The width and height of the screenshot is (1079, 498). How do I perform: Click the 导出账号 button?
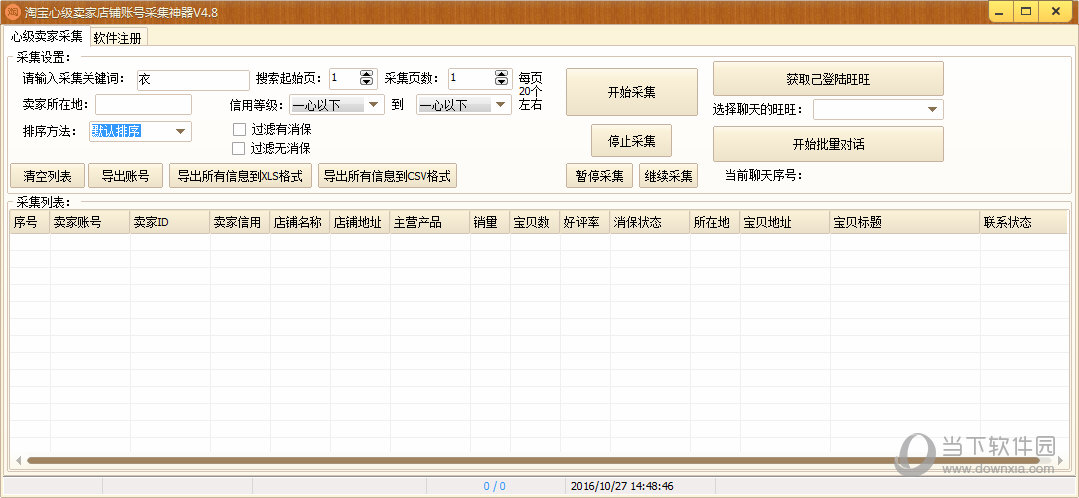tap(125, 175)
